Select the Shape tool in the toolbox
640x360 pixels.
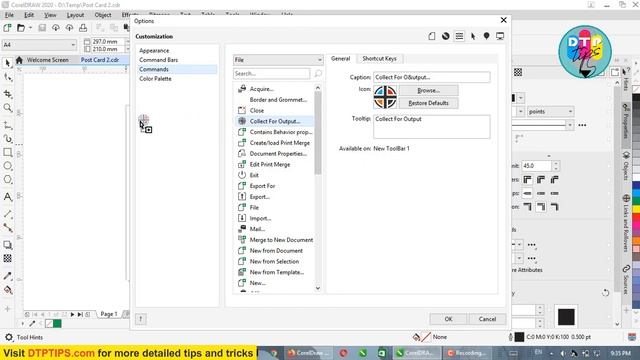(7, 77)
